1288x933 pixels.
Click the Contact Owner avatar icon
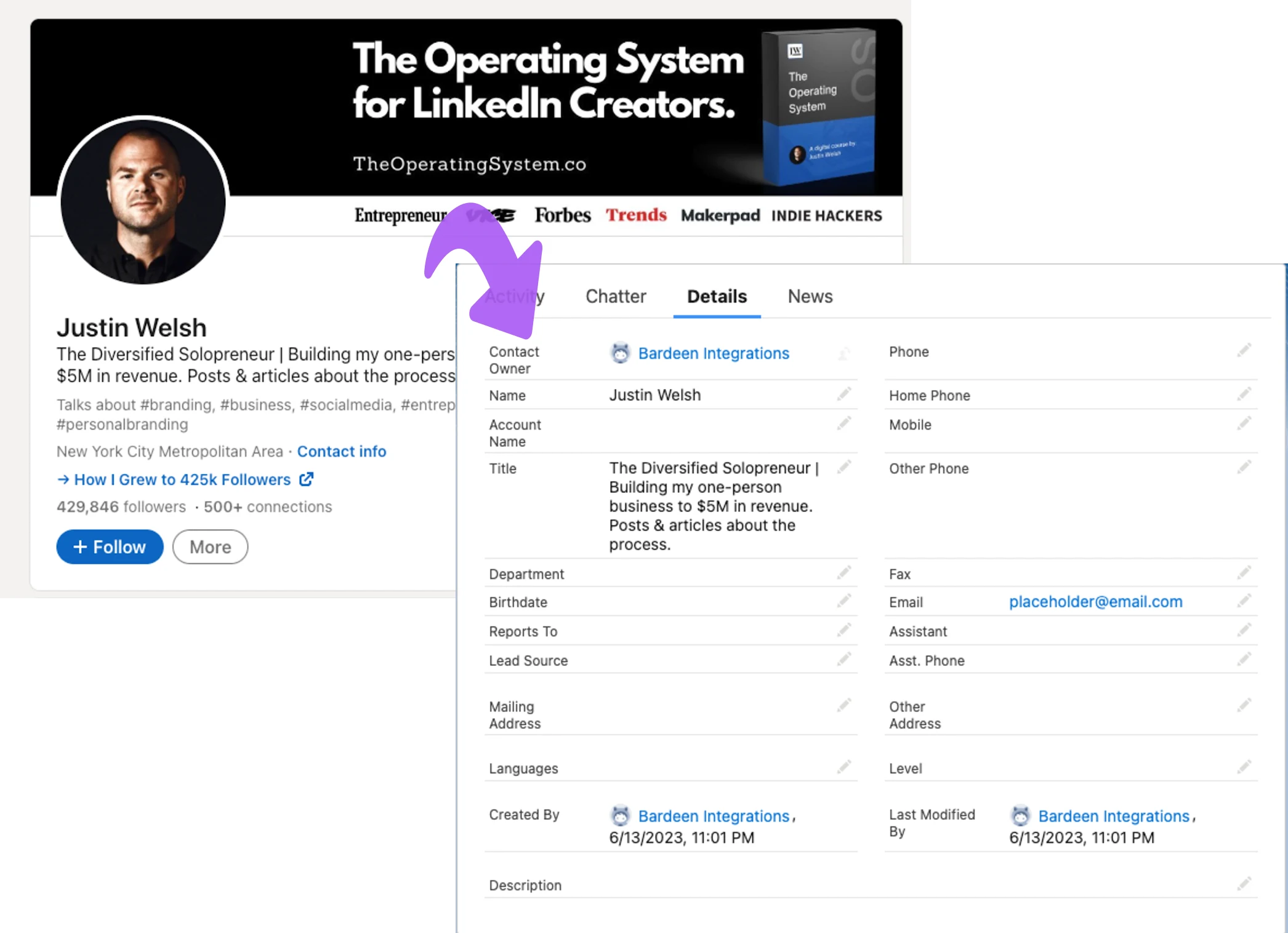pos(620,353)
